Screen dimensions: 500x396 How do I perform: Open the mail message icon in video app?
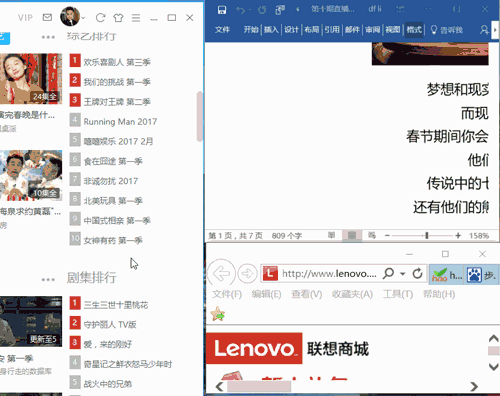click(47, 17)
